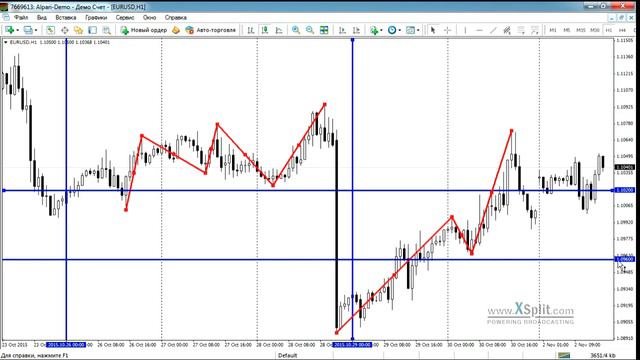Screen dimensions: 640x360
Task: Expand the Indicators dropdown arrow
Action: point(381,30)
